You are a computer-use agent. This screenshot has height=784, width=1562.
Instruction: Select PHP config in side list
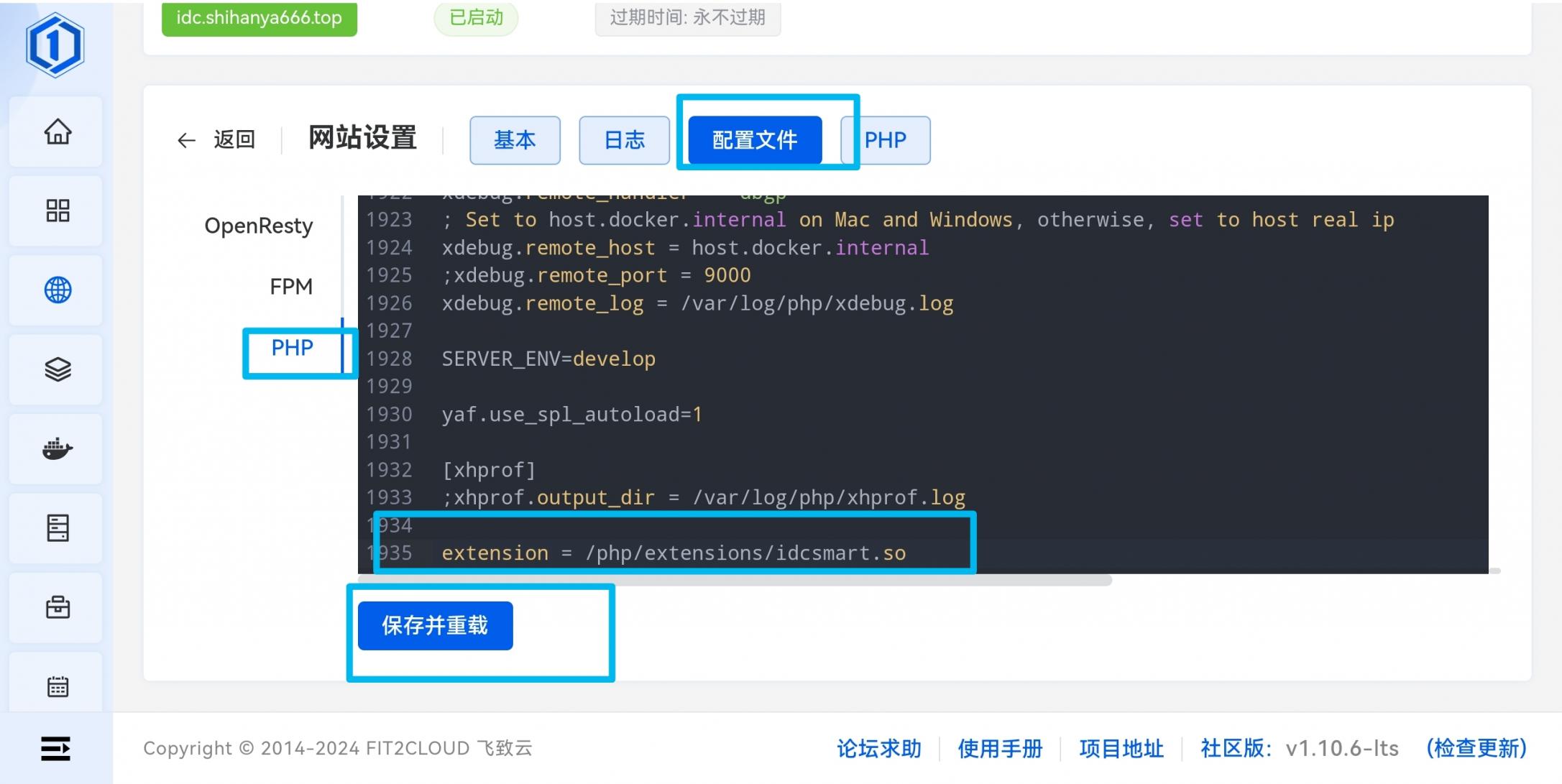click(292, 348)
